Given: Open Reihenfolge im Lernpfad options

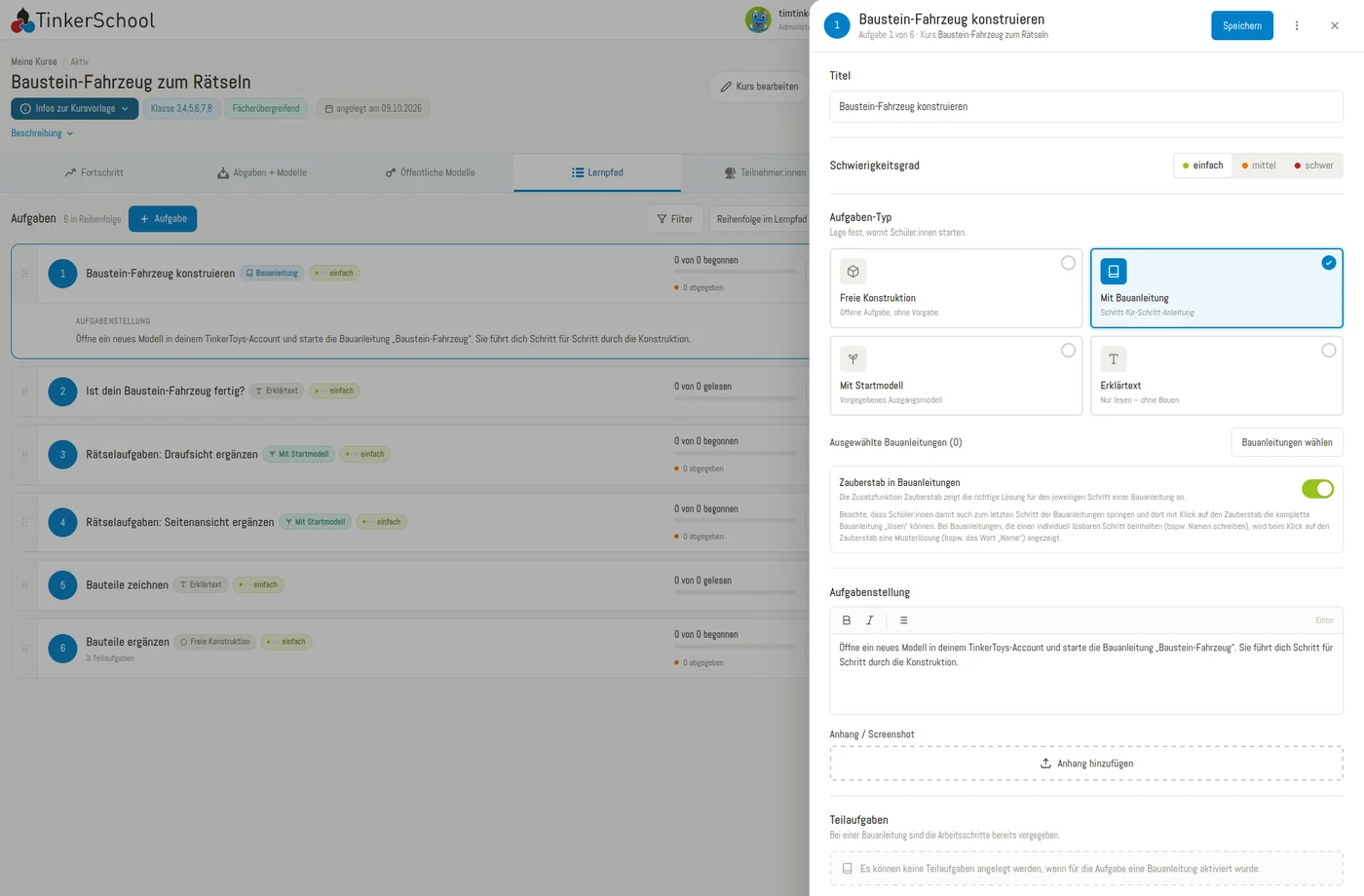Looking at the screenshot, I should 761,219.
